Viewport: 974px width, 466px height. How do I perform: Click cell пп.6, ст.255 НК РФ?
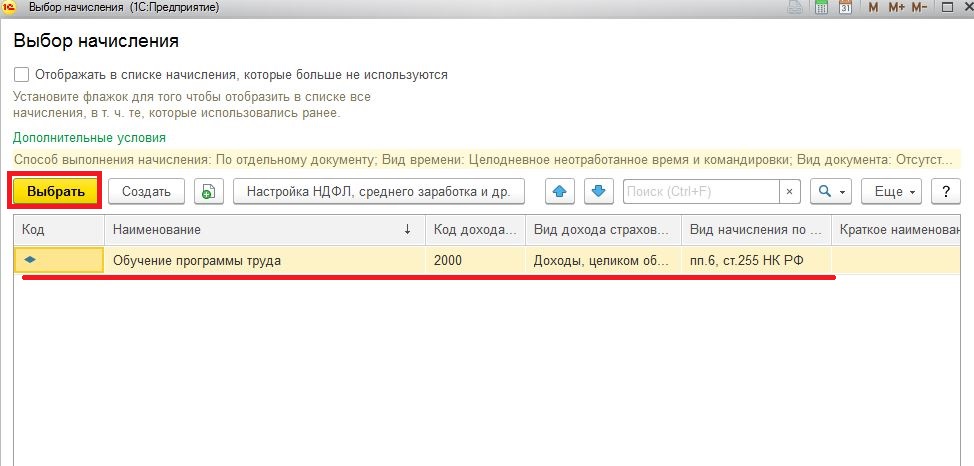tap(757, 260)
